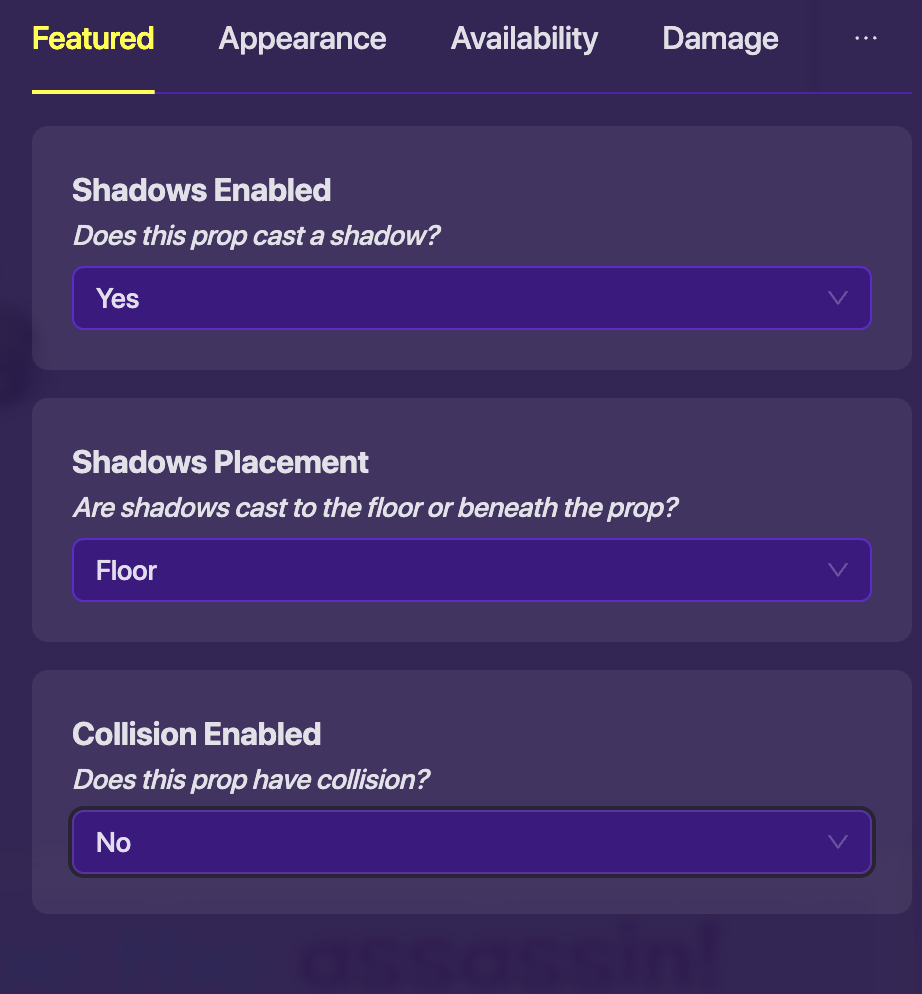Open the Shadows Placement dropdown showing Floor
Image resolution: width=922 pixels, height=994 pixels.
point(471,570)
